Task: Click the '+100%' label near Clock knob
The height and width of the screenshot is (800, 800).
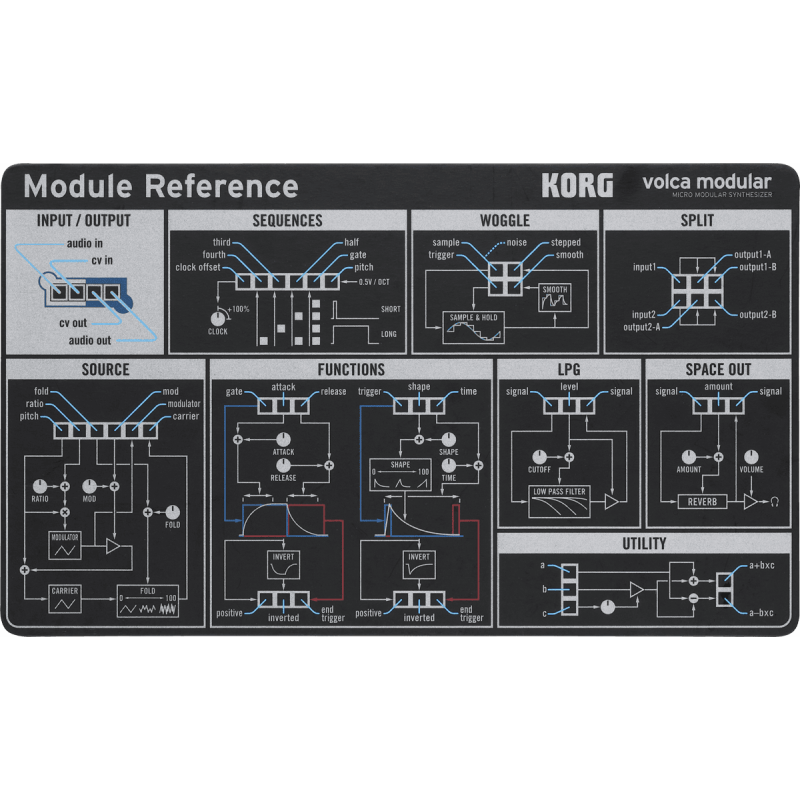Action: (x=238, y=309)
